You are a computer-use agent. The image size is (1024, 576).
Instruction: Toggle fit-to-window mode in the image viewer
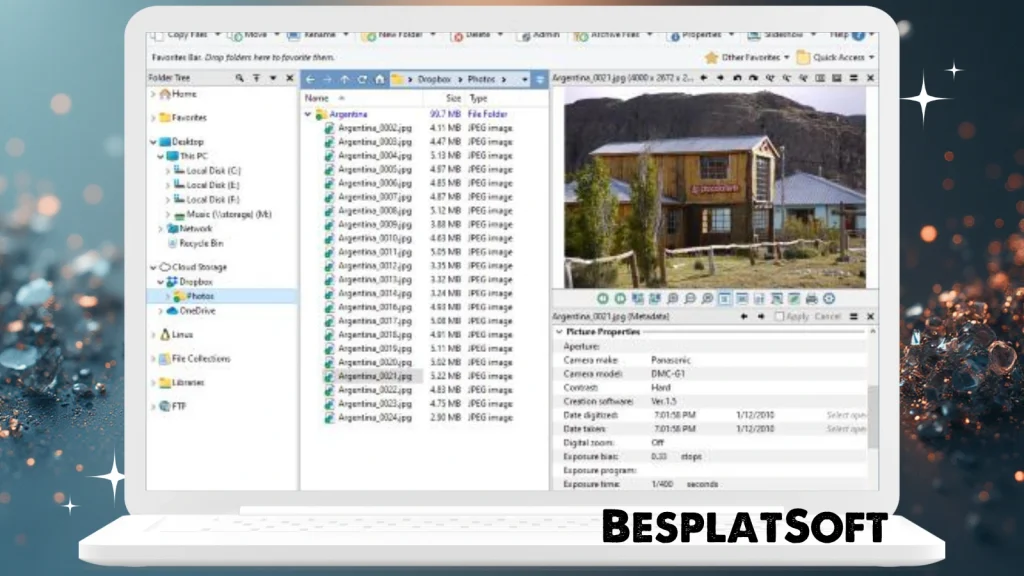[724, 298]
